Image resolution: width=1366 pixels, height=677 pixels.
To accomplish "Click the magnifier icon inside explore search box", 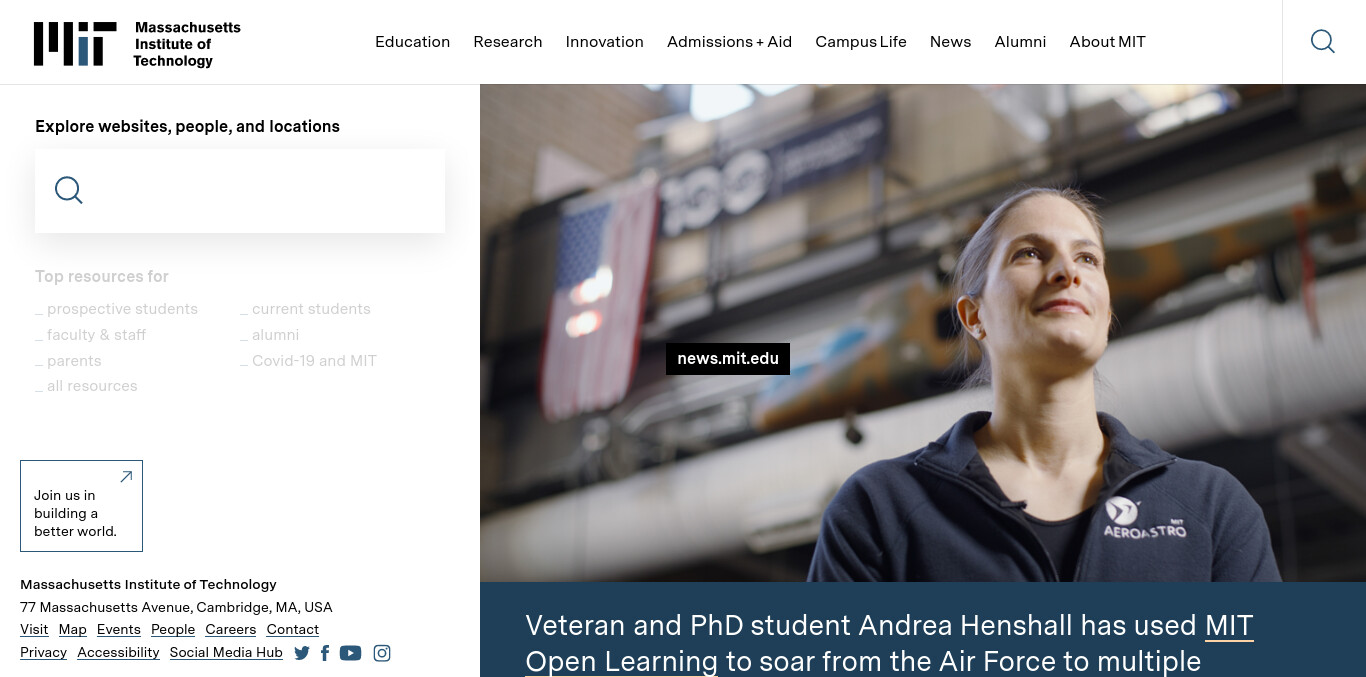I will tap(69, 190).
